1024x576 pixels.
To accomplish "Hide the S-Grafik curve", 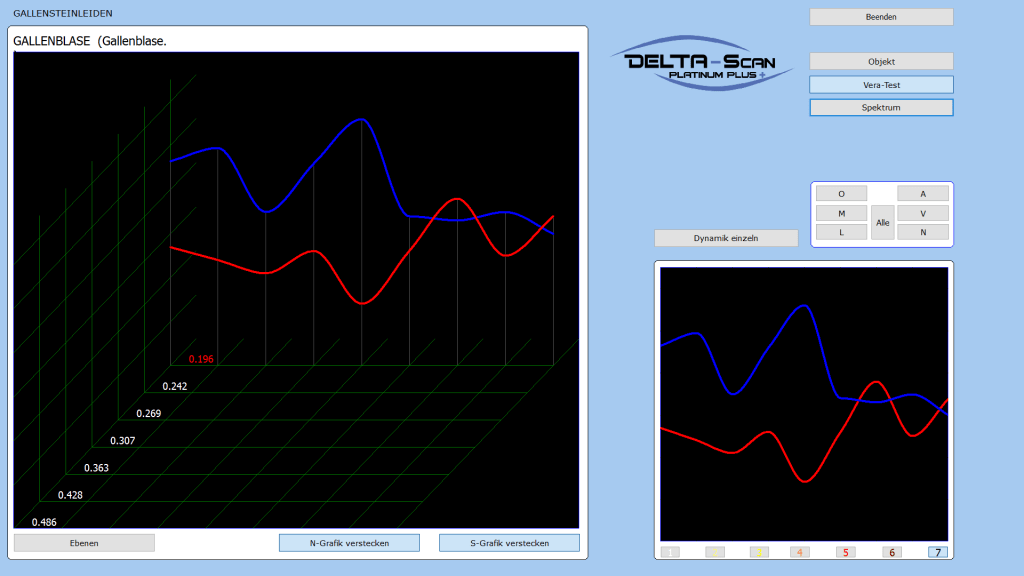I will [509, 543].
